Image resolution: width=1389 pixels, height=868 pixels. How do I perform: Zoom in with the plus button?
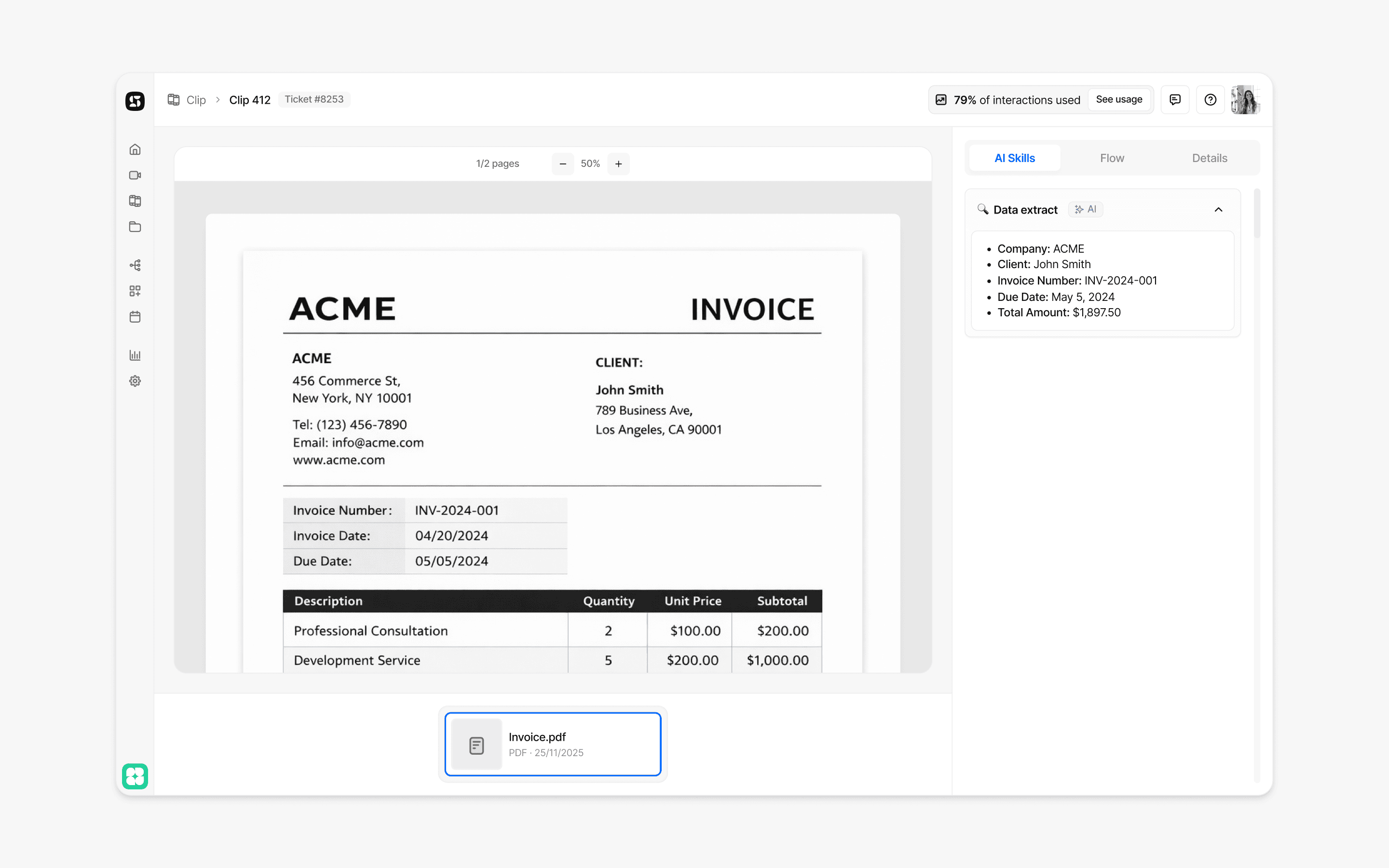(x=618, y=163)
